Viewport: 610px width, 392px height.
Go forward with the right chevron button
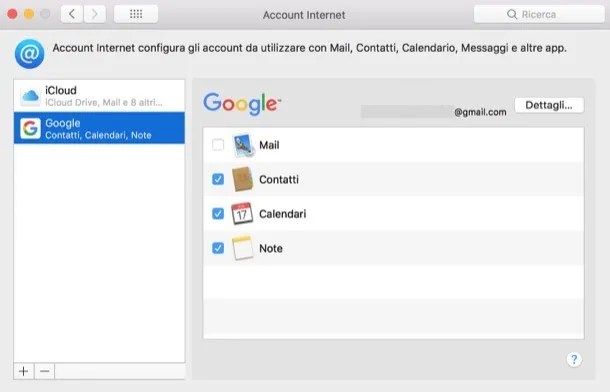95,14
